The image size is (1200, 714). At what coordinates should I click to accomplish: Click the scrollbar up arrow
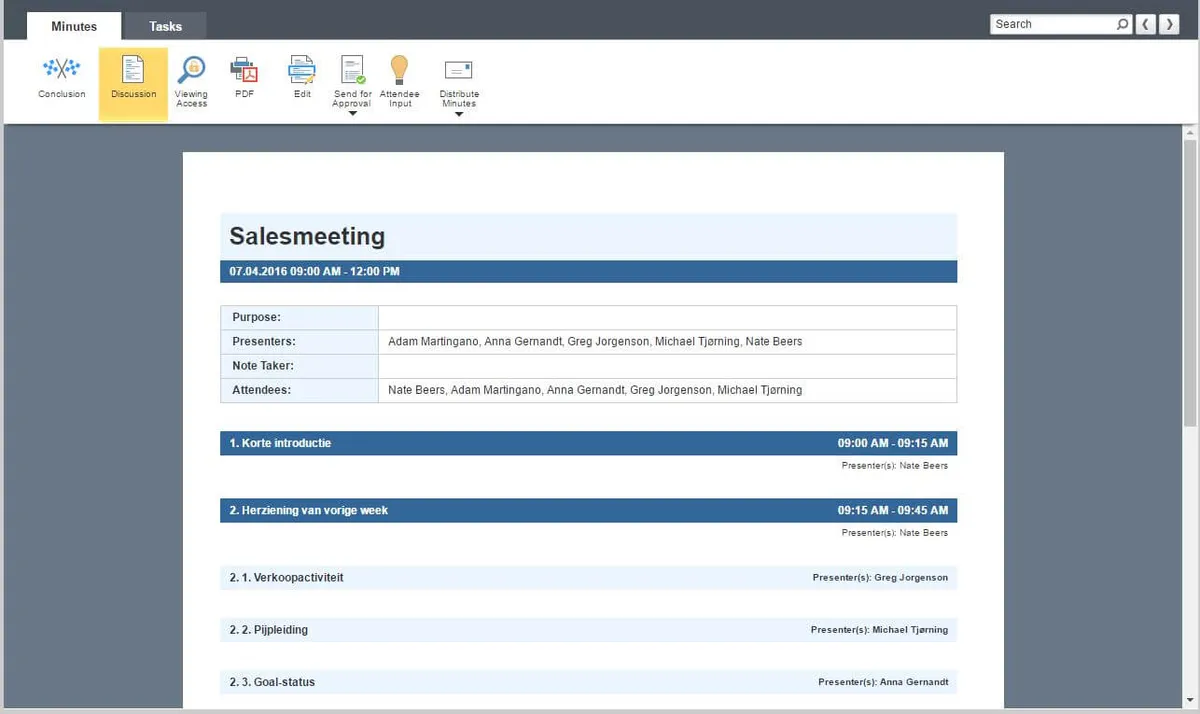click(x=1190, y=132)
